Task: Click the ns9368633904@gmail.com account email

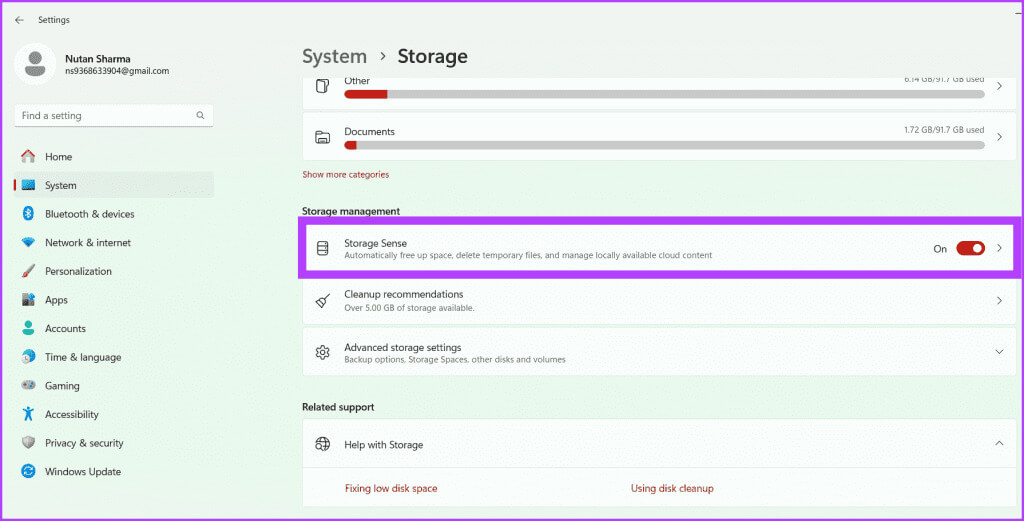Action: click(117, 71)
